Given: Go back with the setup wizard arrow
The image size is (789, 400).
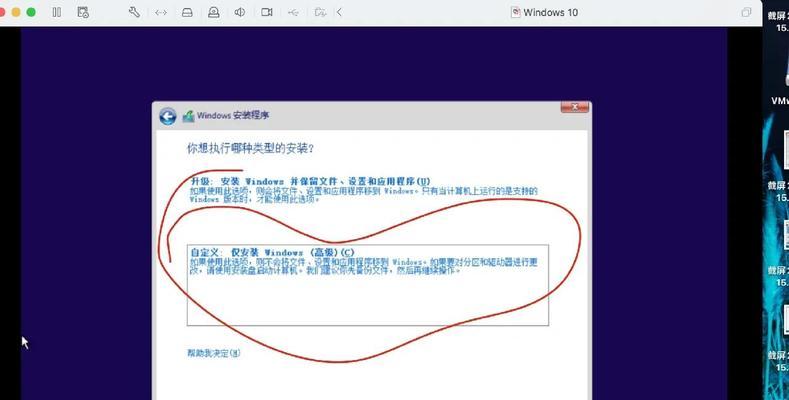Looking at the screenshot, I should (x=168, y=116).
